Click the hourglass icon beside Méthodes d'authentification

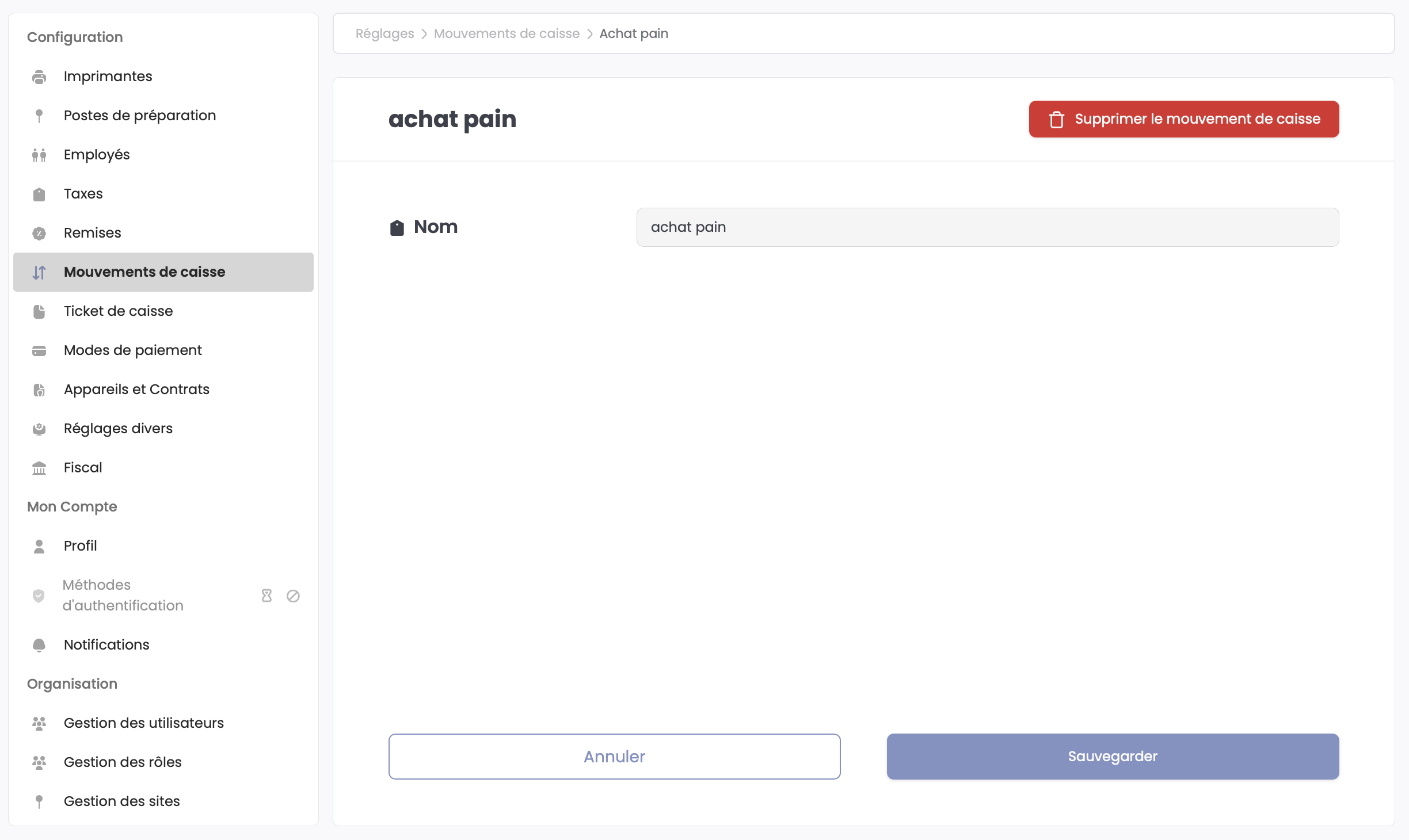click(266, 595)
